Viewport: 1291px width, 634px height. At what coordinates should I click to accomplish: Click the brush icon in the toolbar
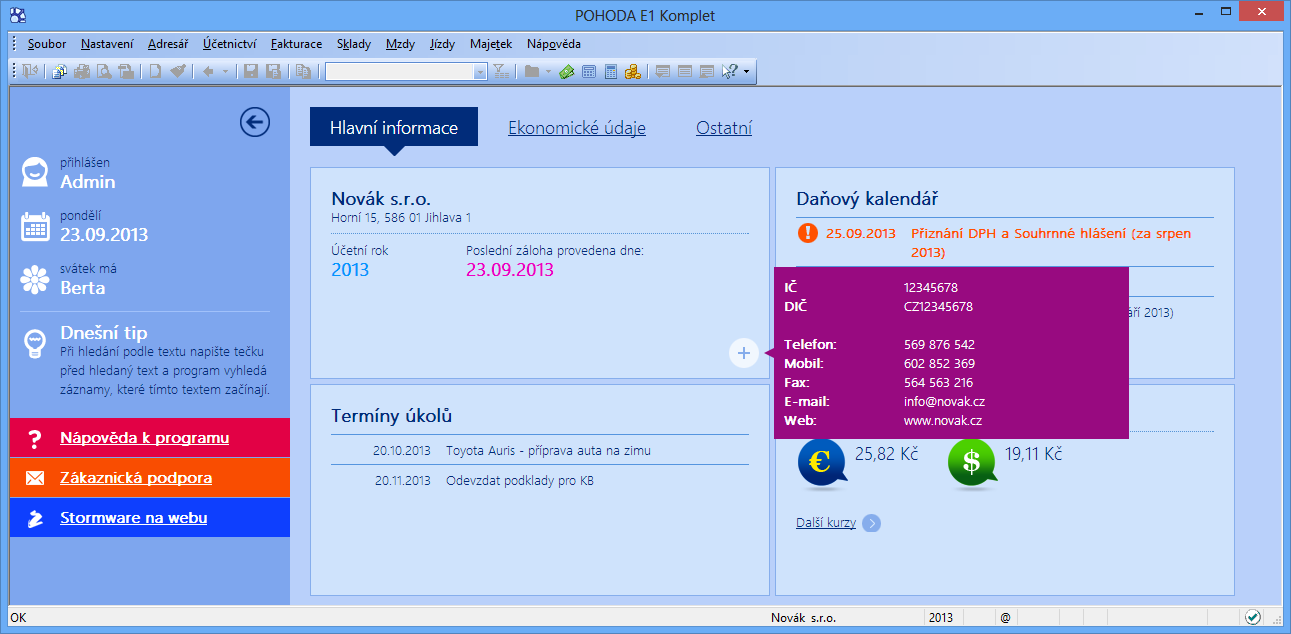pos(177,71)
